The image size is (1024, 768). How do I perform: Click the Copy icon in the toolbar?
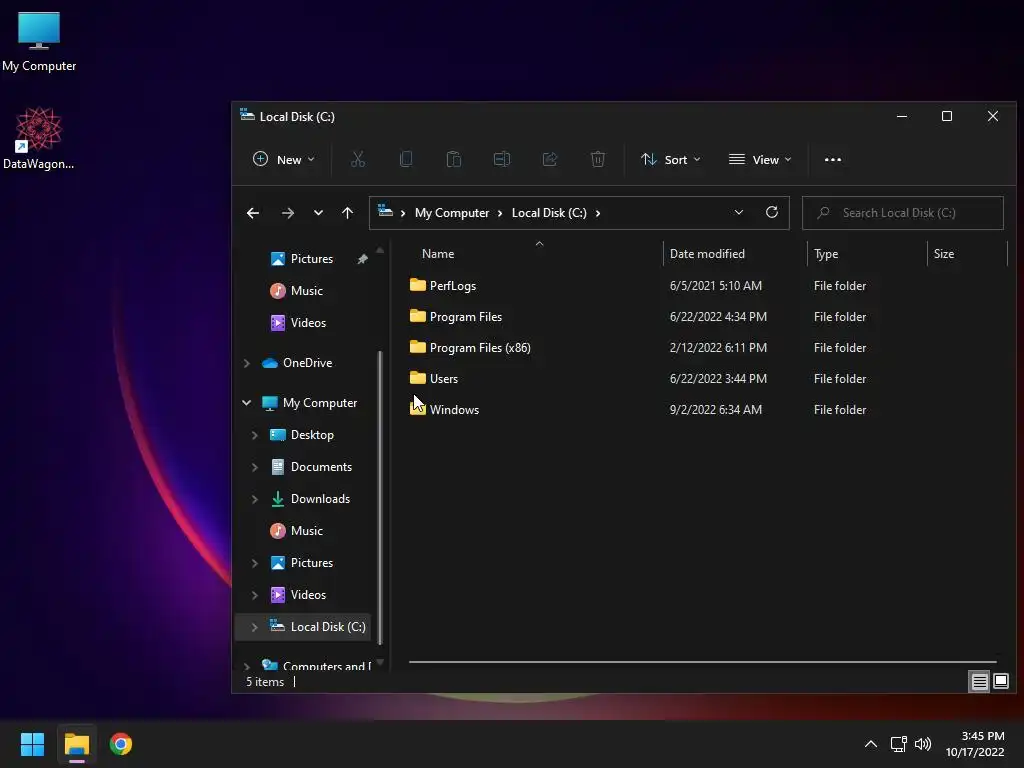(406, 159)
